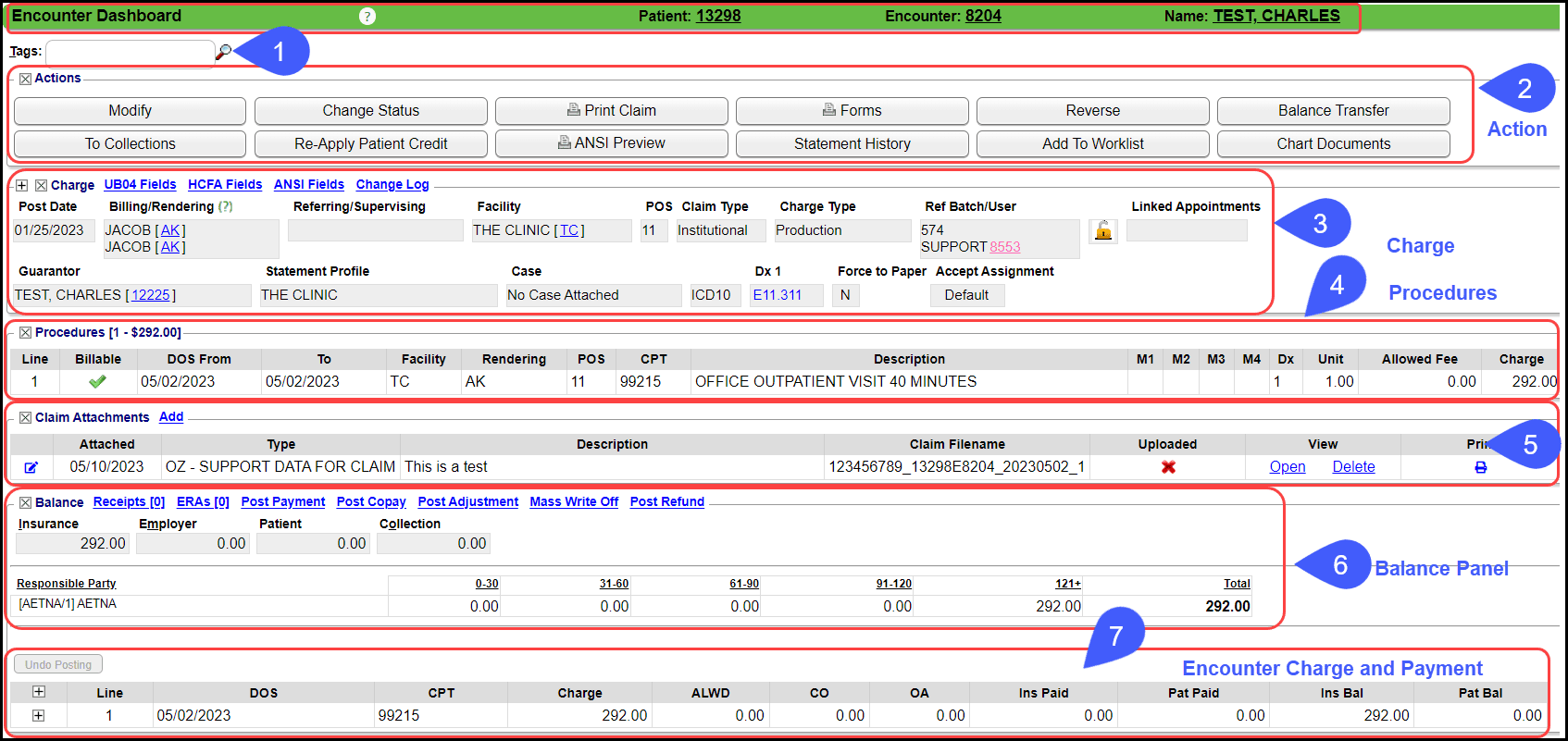Click diagnosis code E11.311
The width and height of the screenshot is (1568, 741).
778,295
